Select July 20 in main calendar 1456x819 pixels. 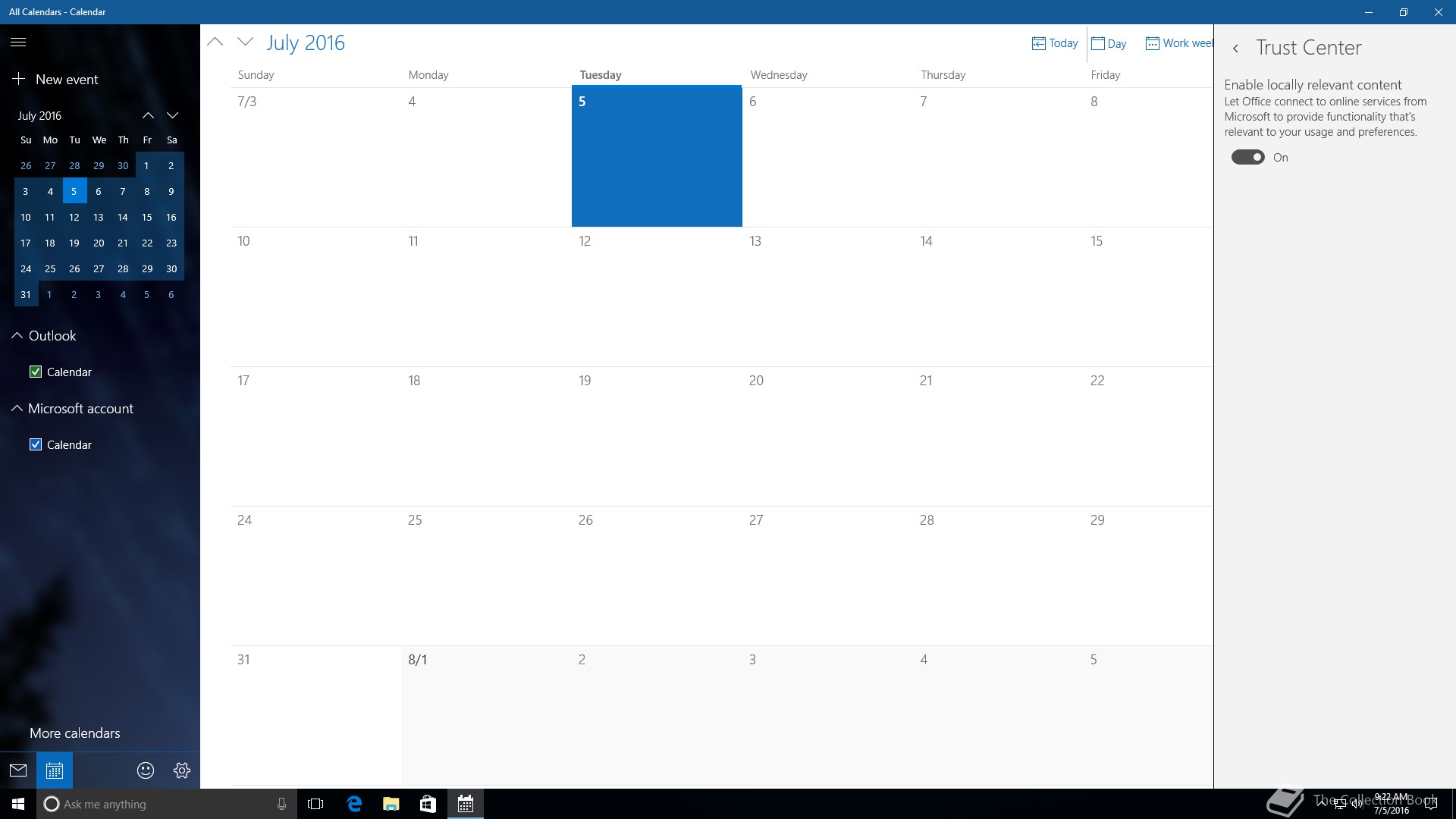point(827,436)
